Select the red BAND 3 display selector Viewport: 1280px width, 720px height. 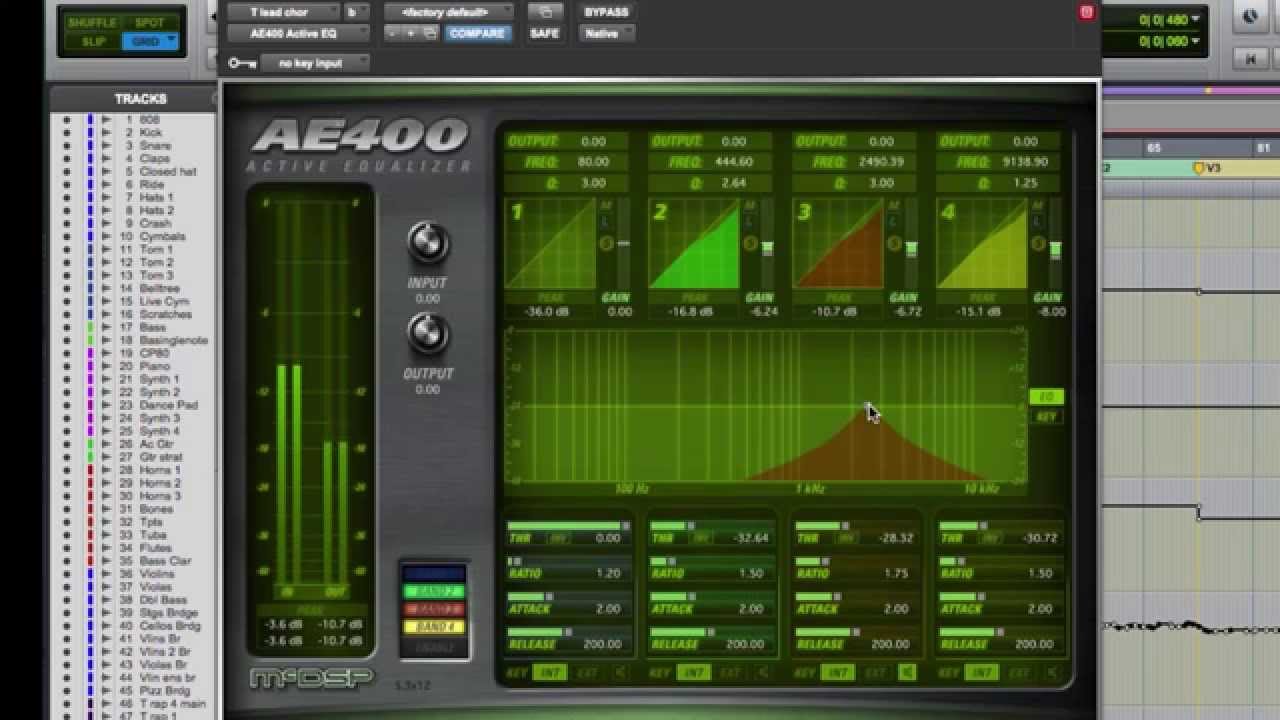click(x=434, y=609)
